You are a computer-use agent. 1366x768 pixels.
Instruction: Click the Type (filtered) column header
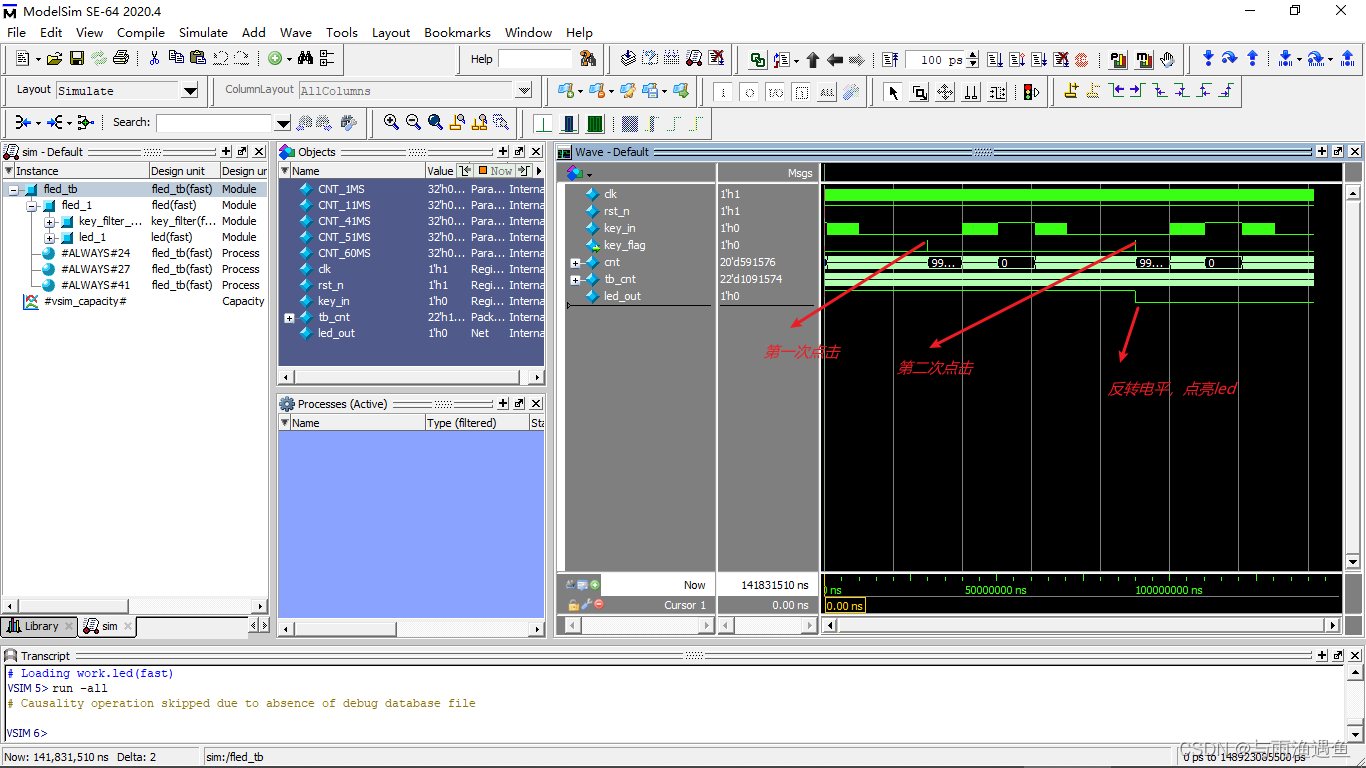475,423
